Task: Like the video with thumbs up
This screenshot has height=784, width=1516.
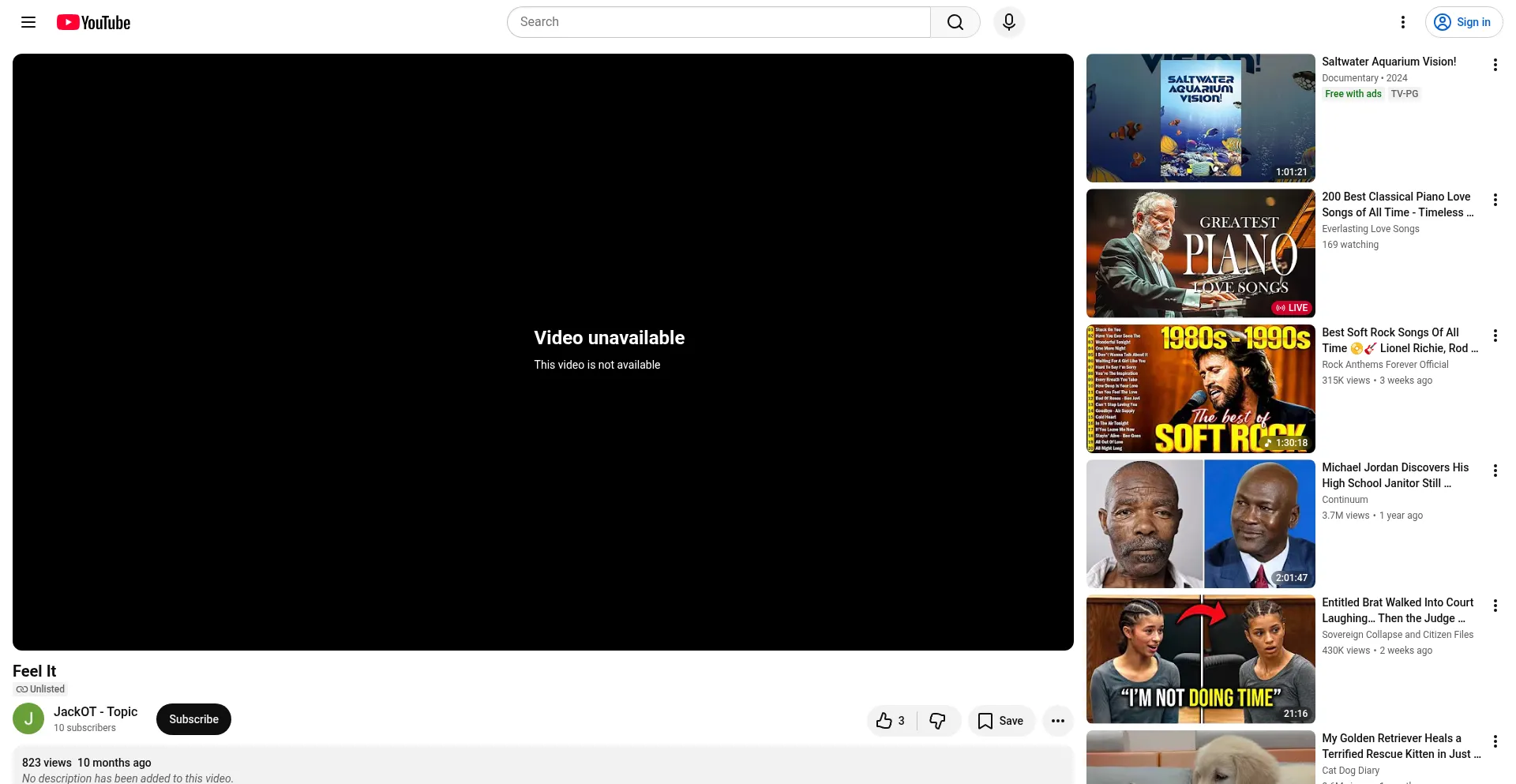Action: (x=891, y=721)
